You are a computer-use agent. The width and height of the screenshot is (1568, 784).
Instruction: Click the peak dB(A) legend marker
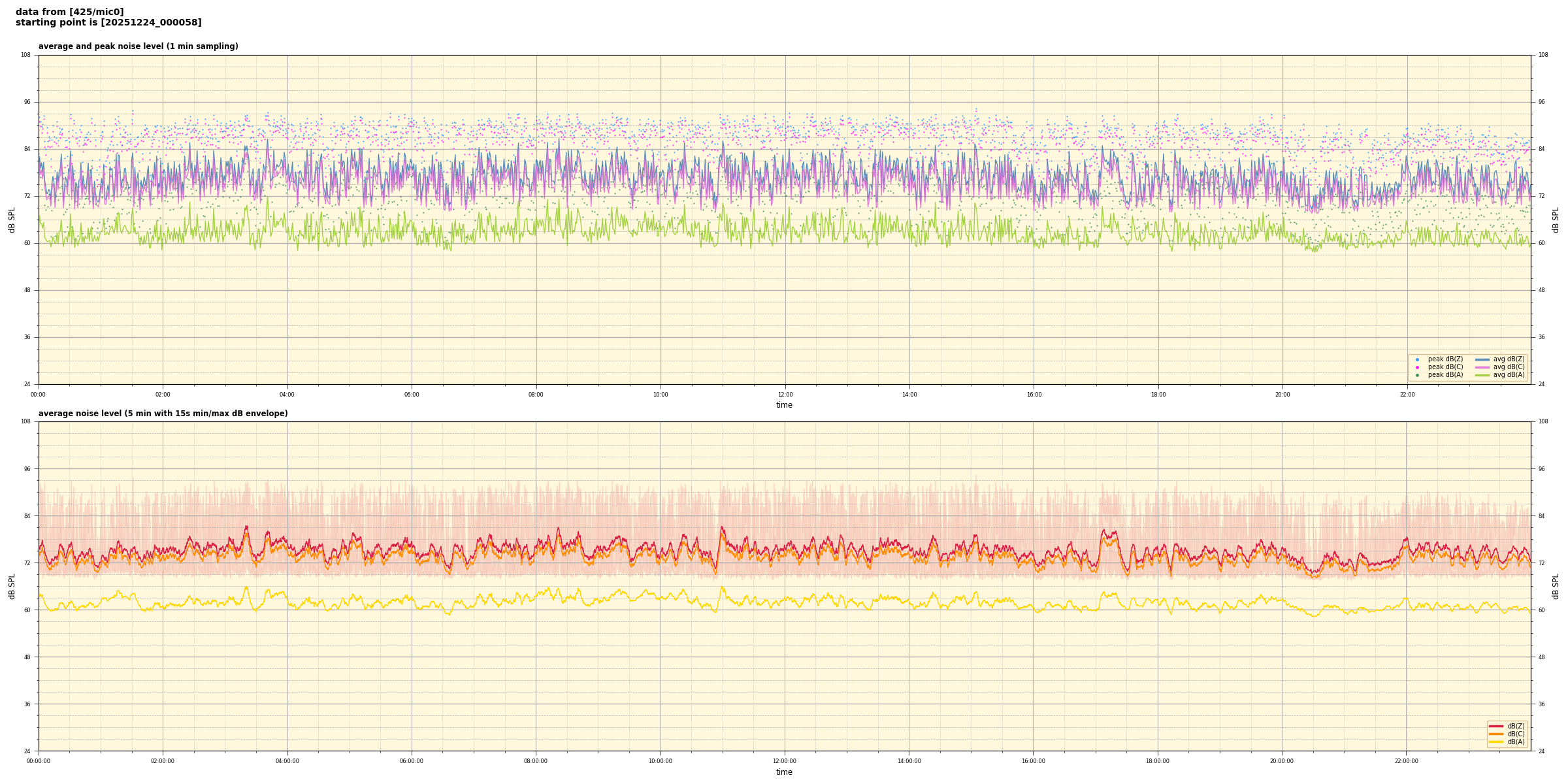(1417, 375)
